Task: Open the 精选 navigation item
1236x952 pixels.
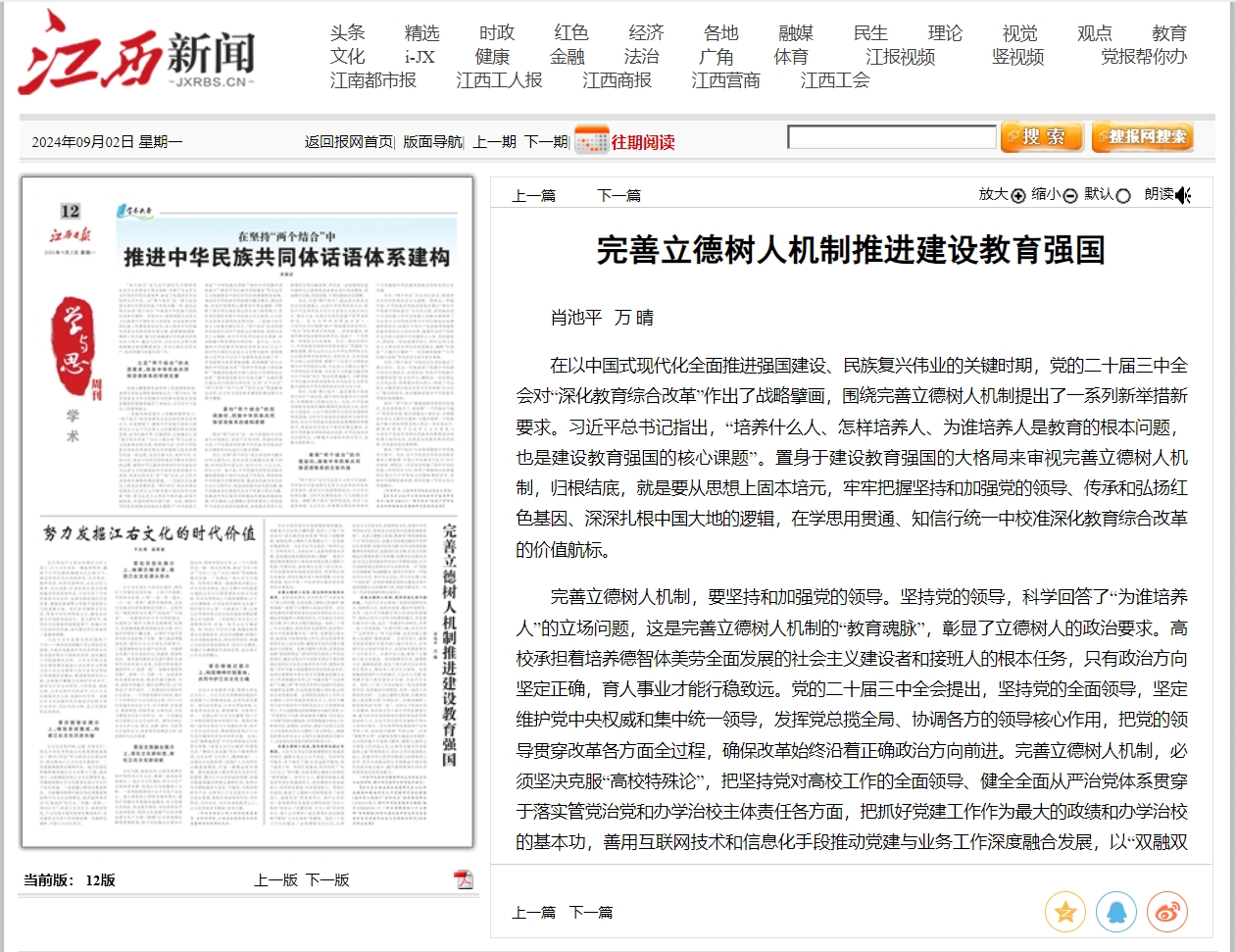Action: (421, 33)
